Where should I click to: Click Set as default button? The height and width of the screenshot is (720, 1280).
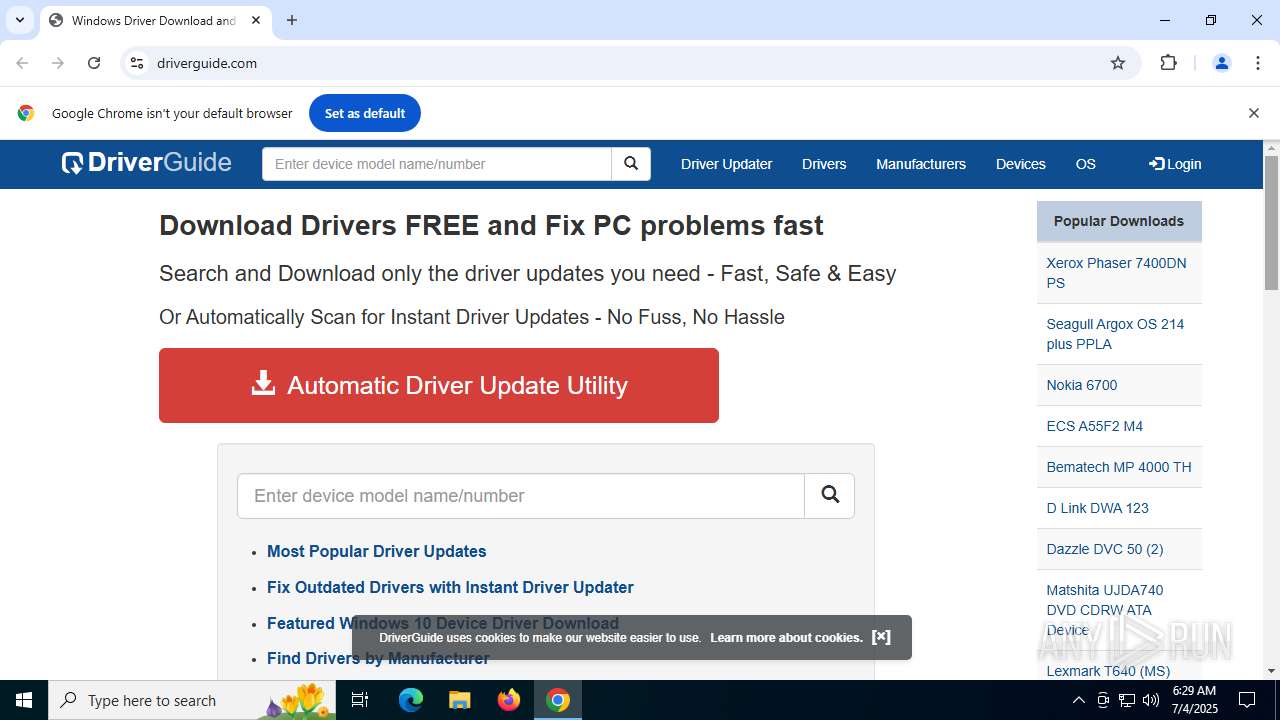(365, 113)
